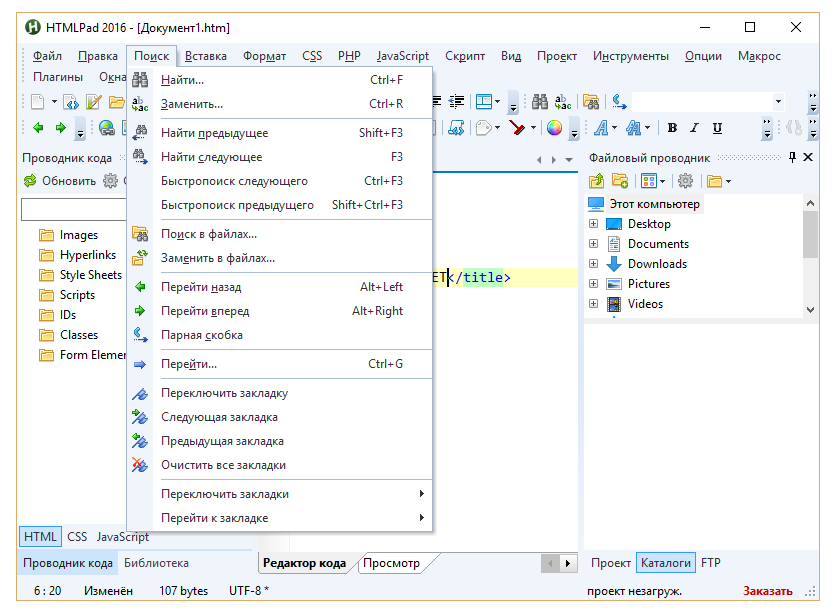This screenshot has height=615, width=840.
Task: Select Найти следующее menu item
Action: (279, 157)
